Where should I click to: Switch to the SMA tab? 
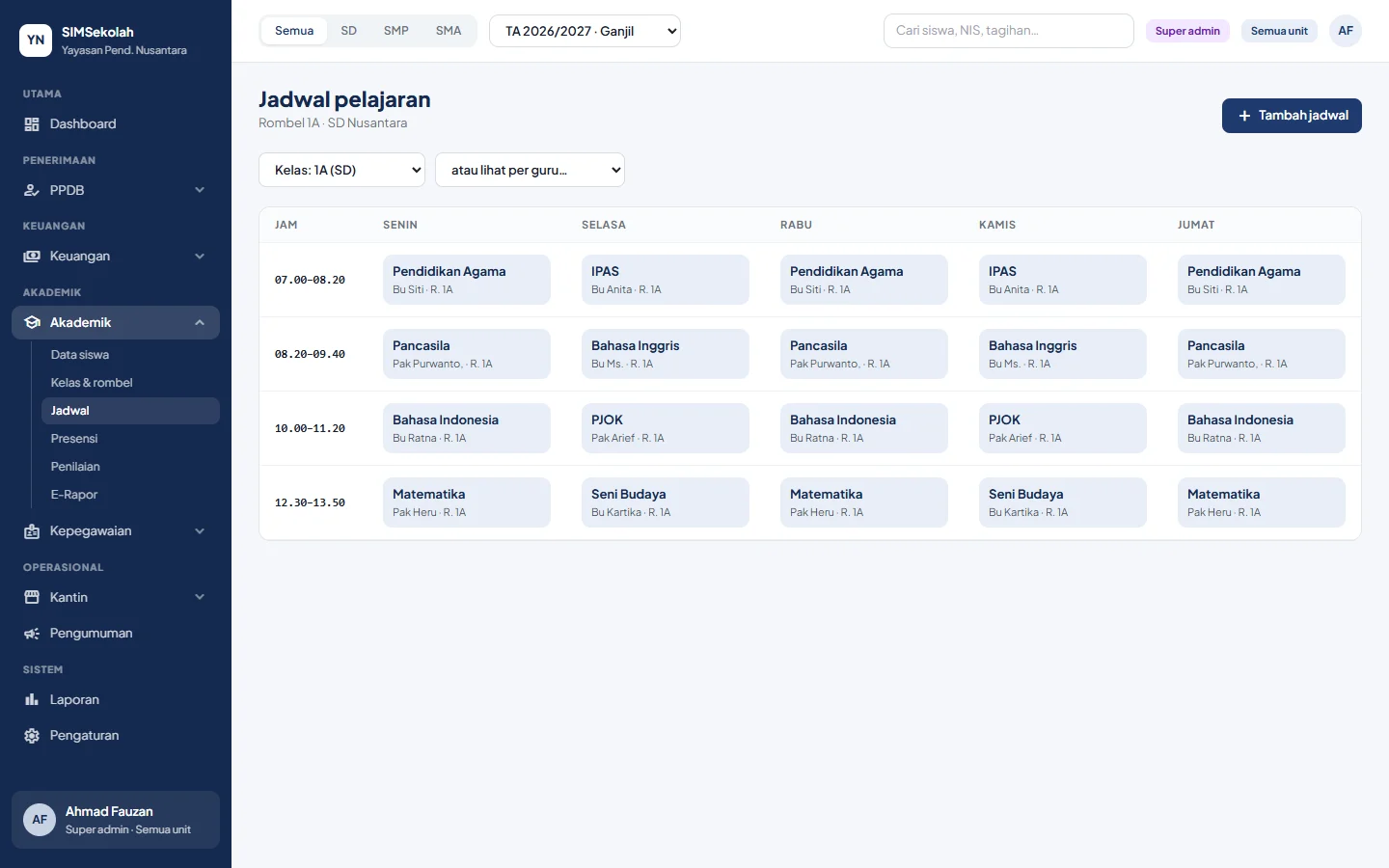pos(449,31)
